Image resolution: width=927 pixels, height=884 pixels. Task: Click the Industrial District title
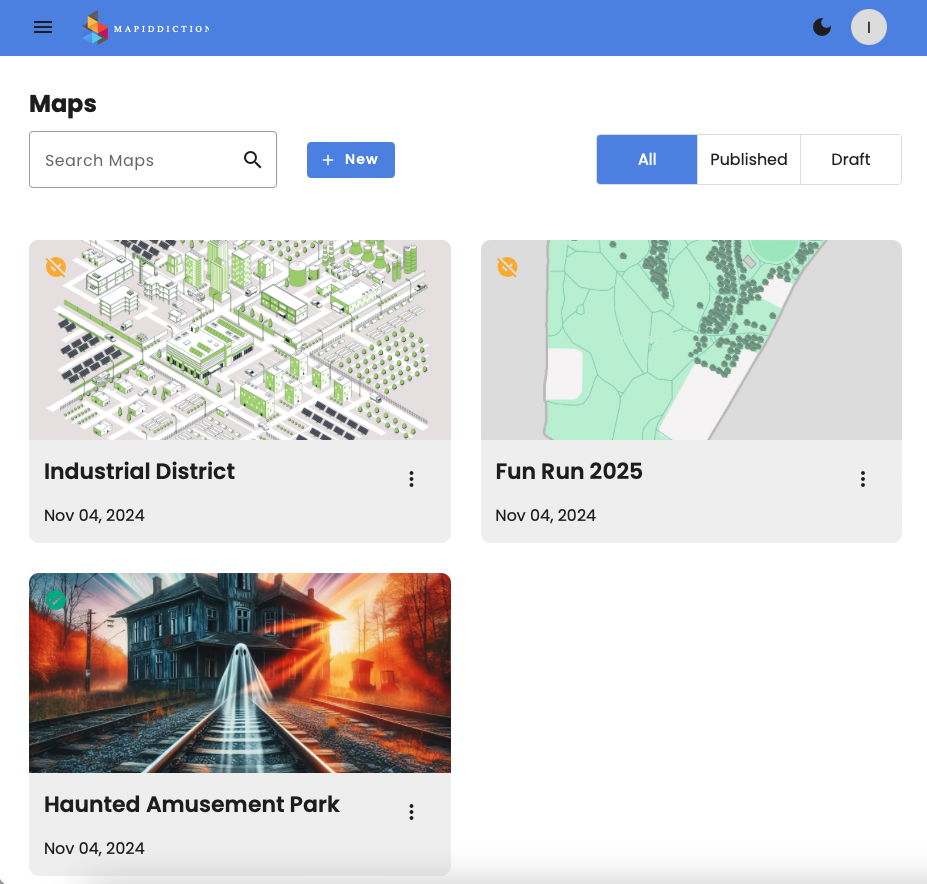[x=140, y=471]
